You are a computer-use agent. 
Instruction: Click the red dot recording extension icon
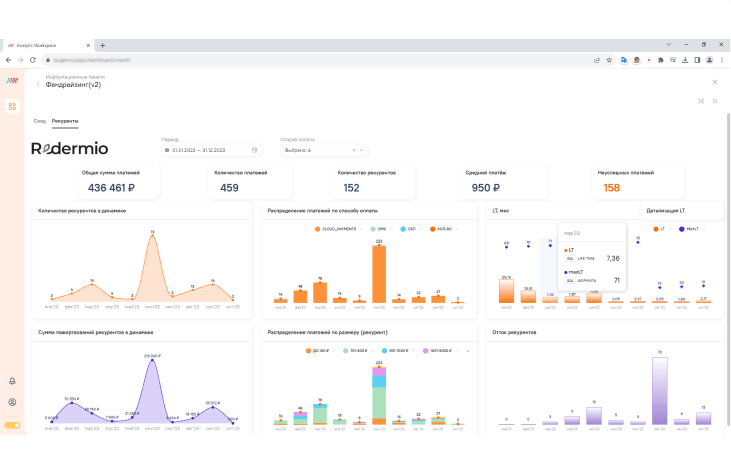[x=648, y=60]
